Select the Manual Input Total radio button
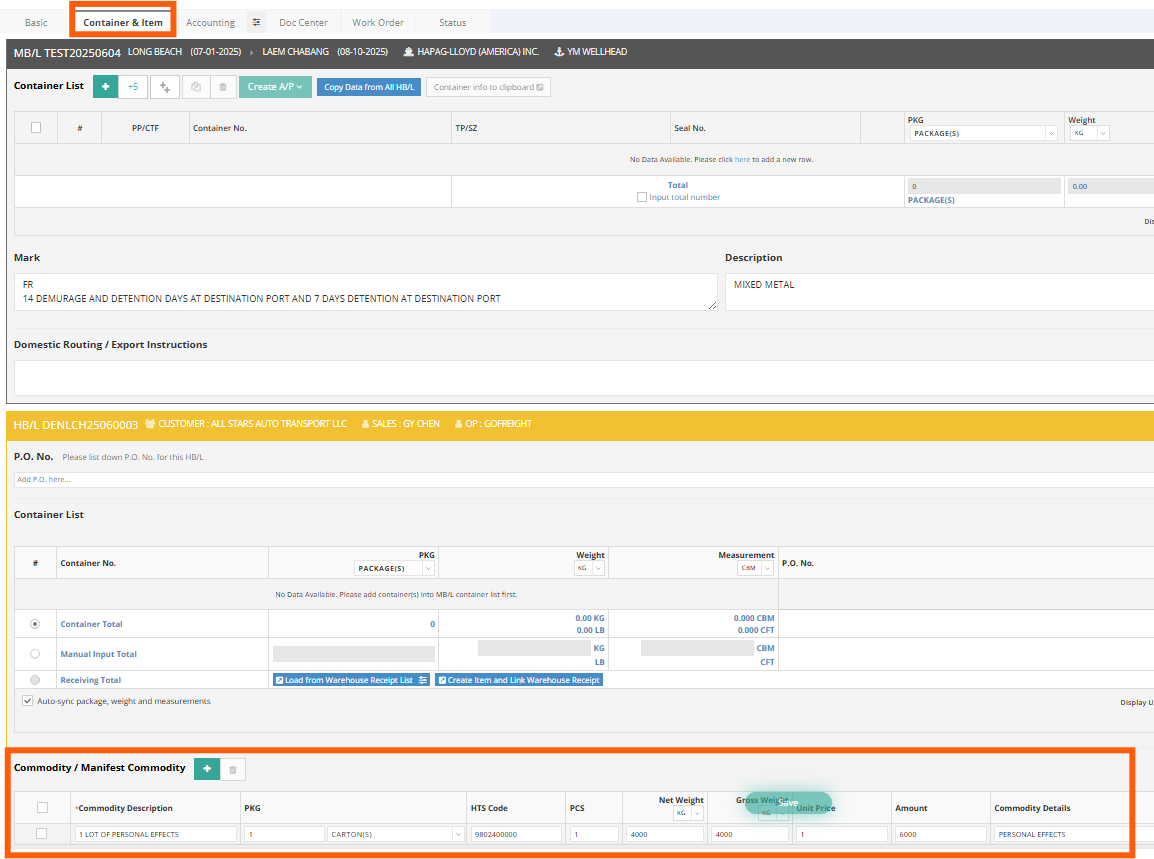 (x=34, y=653)
